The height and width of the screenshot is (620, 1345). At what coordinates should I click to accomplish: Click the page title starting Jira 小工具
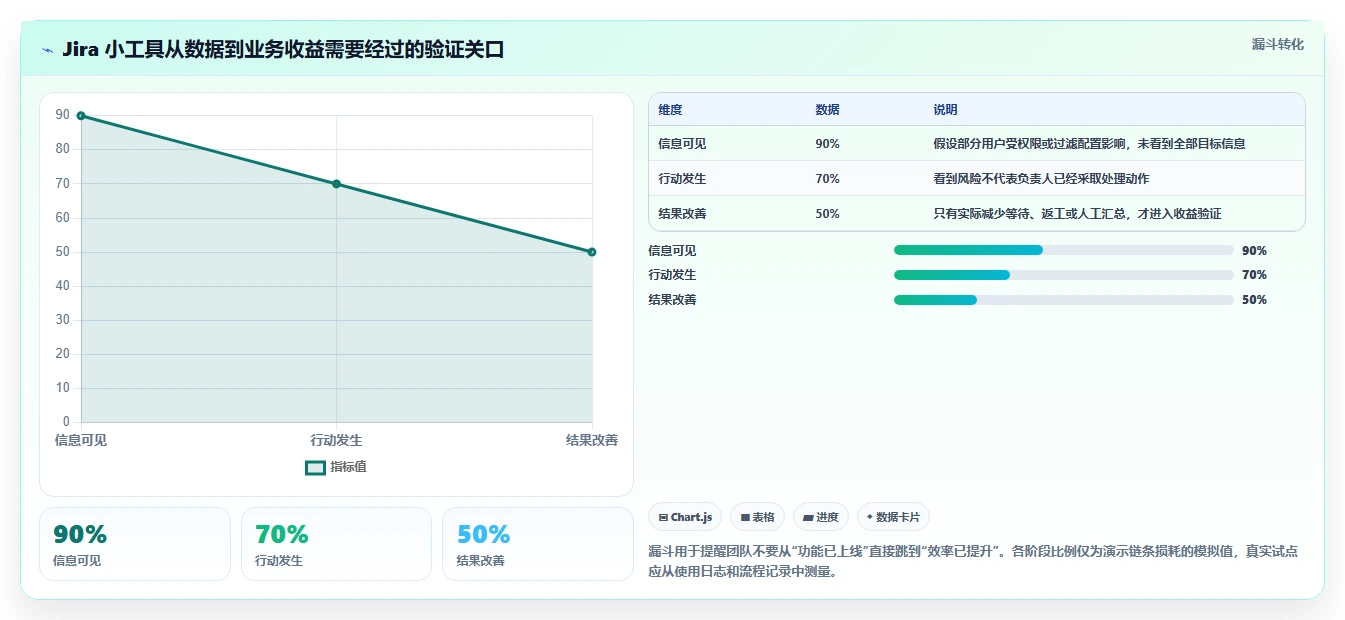point(283,50)
